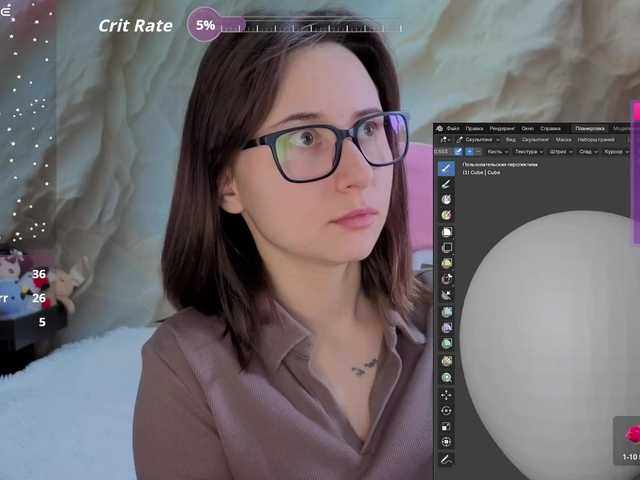Select the Line Project tool
The image size is (640, 480).
tap(447, 295)
